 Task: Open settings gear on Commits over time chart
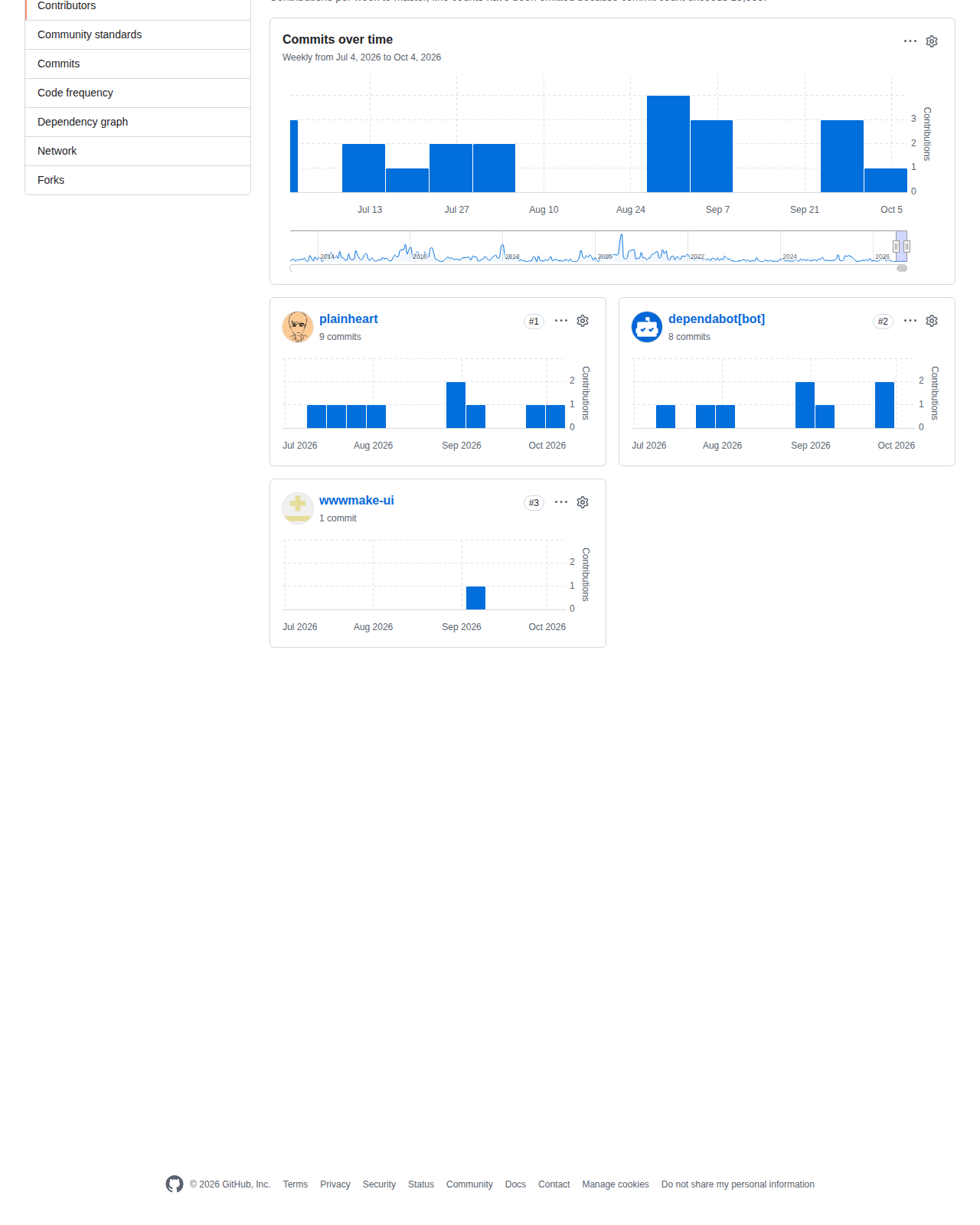click(x=932, y=41)
